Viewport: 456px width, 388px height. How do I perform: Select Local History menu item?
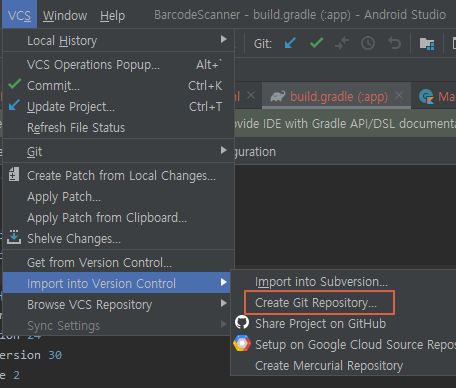coord(118,41)
